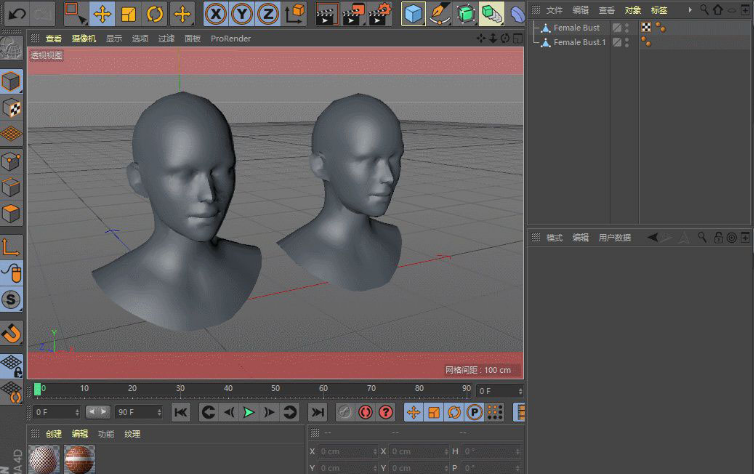Image resolution: width=754 pixels, height=474 pixels.
Task: Select the Scale tool in top toolbar
Action: tap(129, 14)
